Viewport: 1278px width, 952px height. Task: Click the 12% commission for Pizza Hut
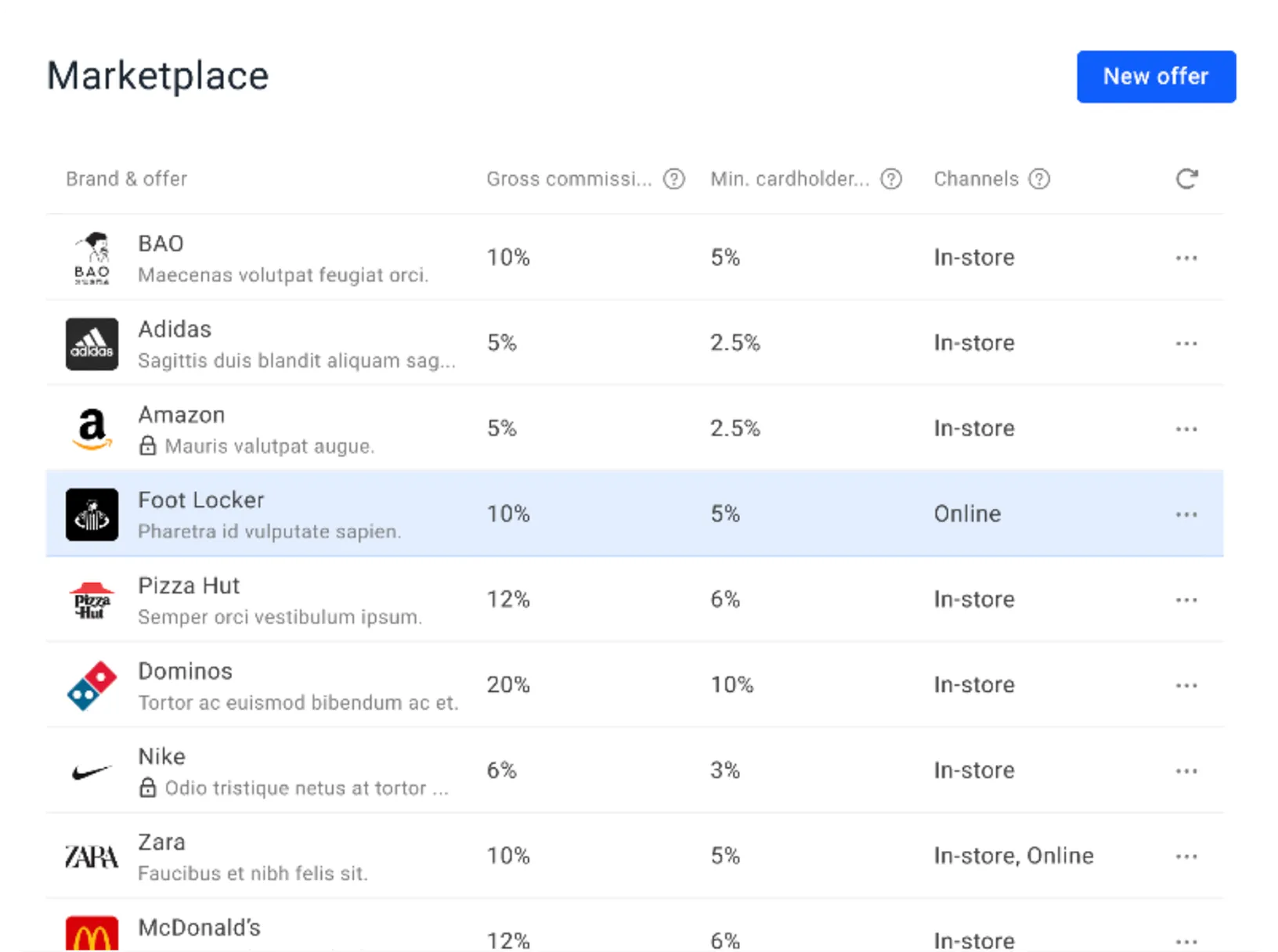[508, 600]
